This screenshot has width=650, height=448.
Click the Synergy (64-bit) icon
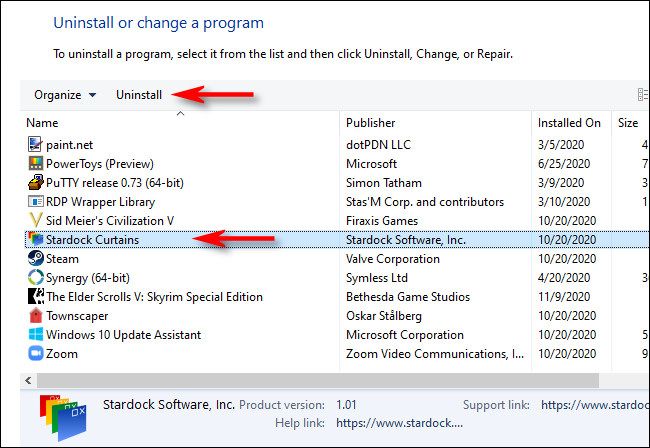click(x=36, y=277)
